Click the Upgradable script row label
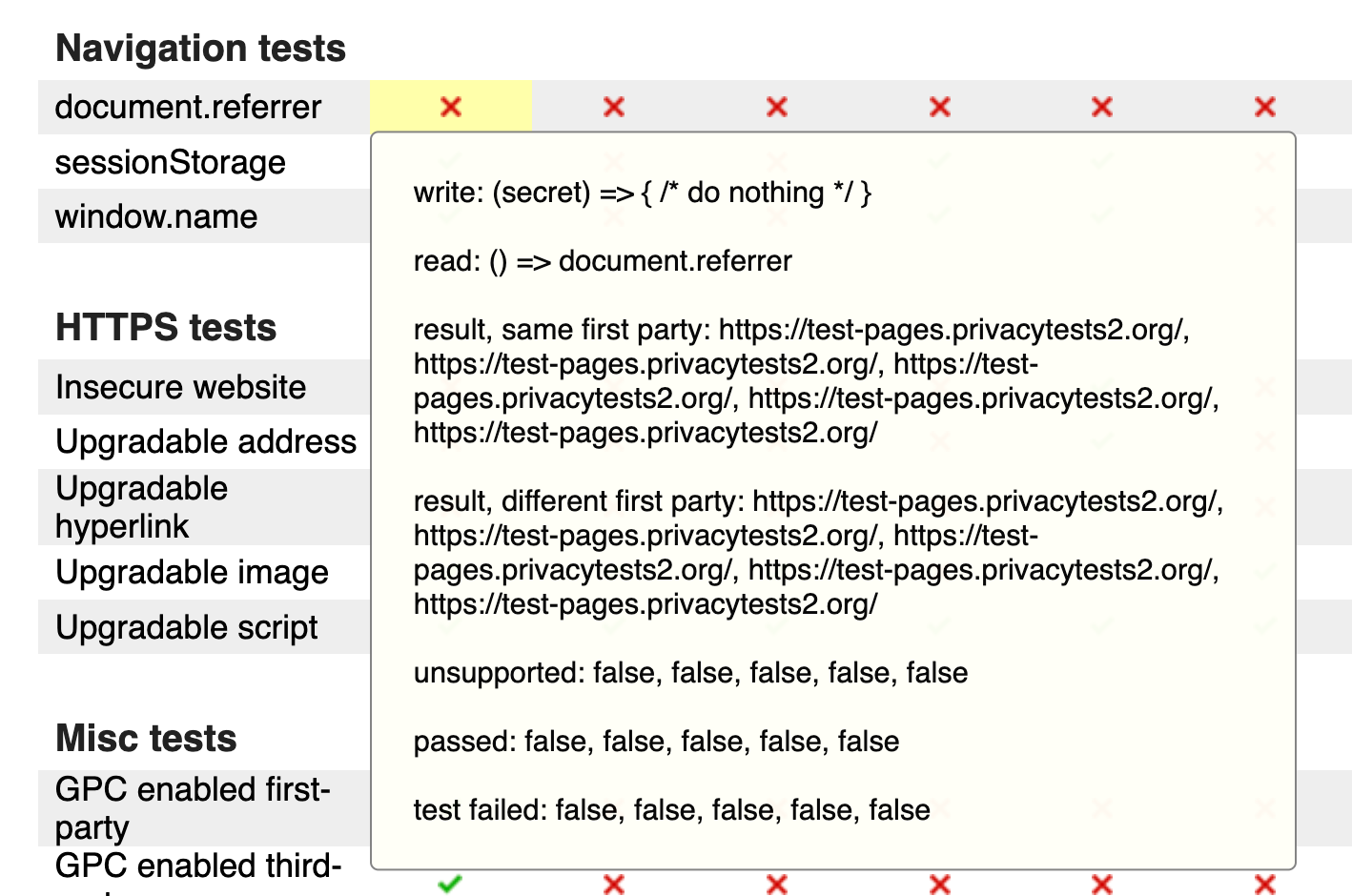This screenshot has height=896, width=1352. 187,627
